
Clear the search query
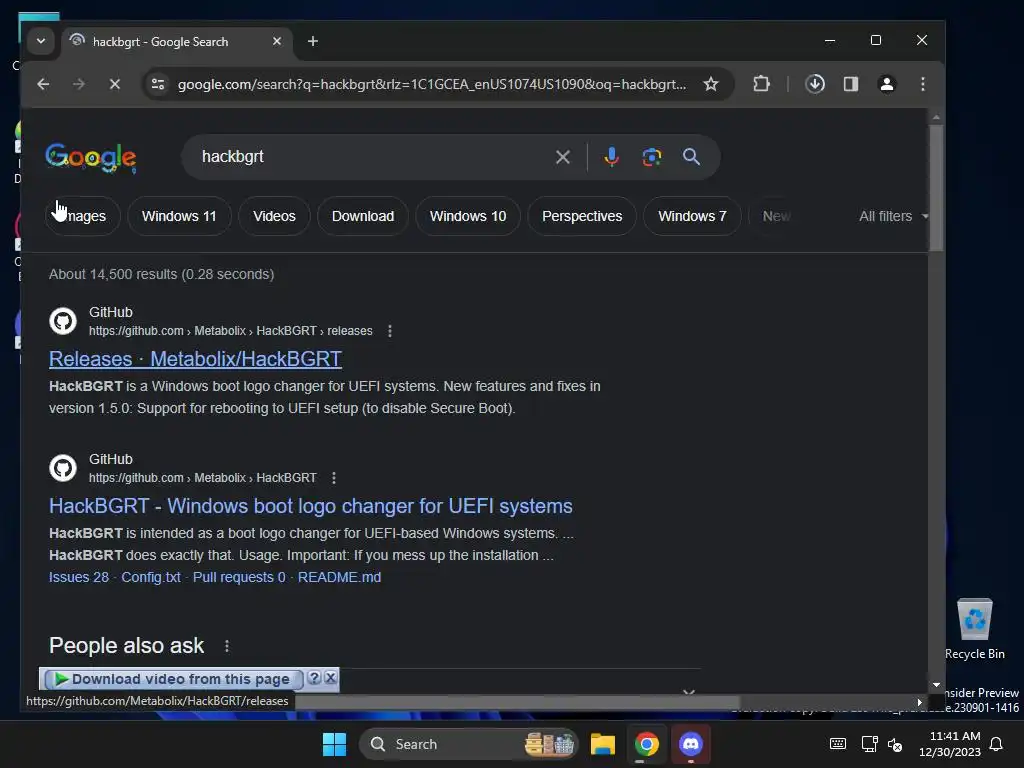(562, 157)
